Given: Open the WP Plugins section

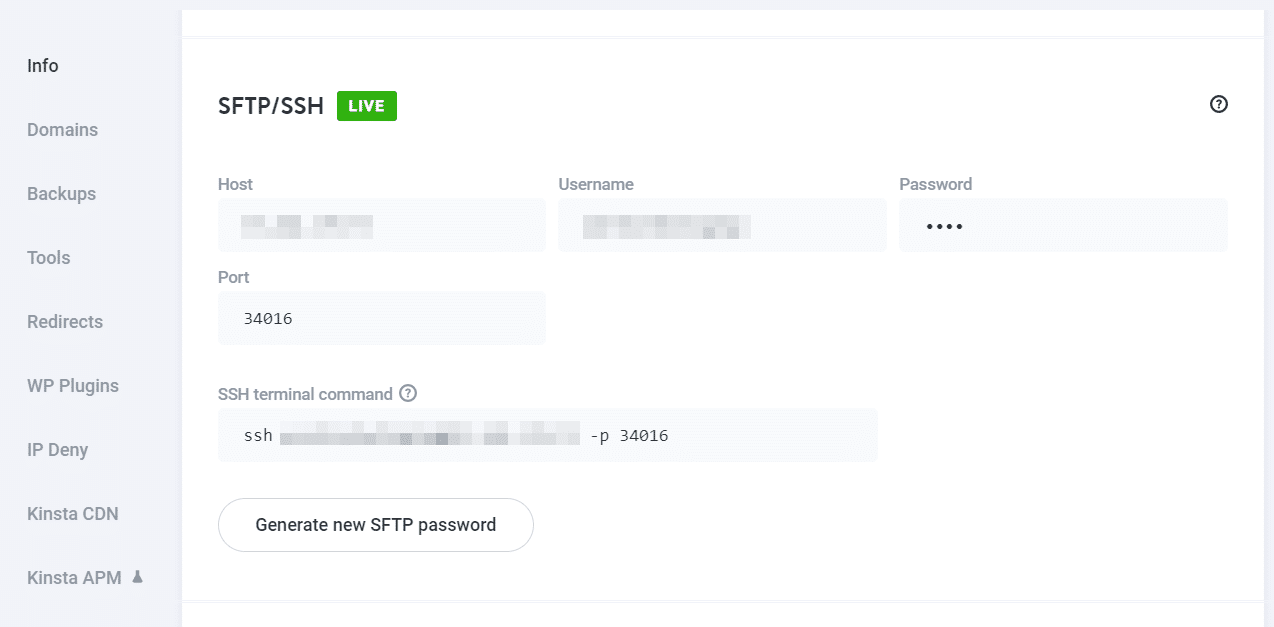Looking at the screenshot, I should click(72, 385).
